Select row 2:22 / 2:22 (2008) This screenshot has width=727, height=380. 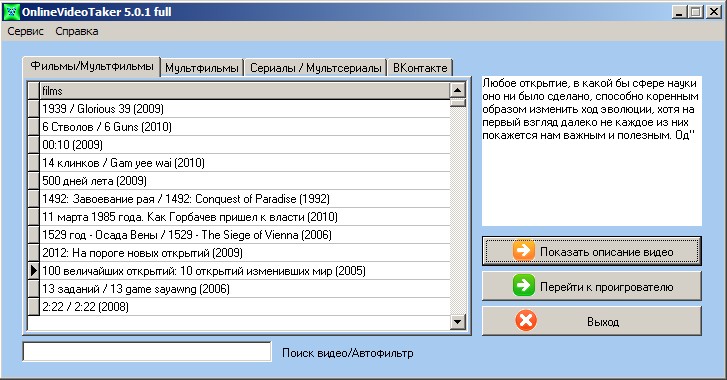click(245, 307)
